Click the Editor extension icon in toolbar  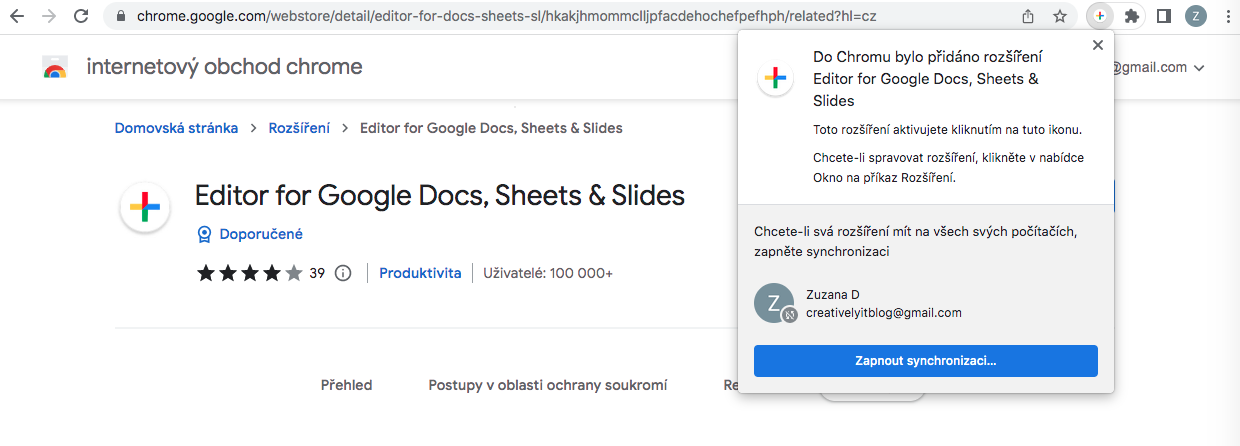click(x=1099, y=17)
